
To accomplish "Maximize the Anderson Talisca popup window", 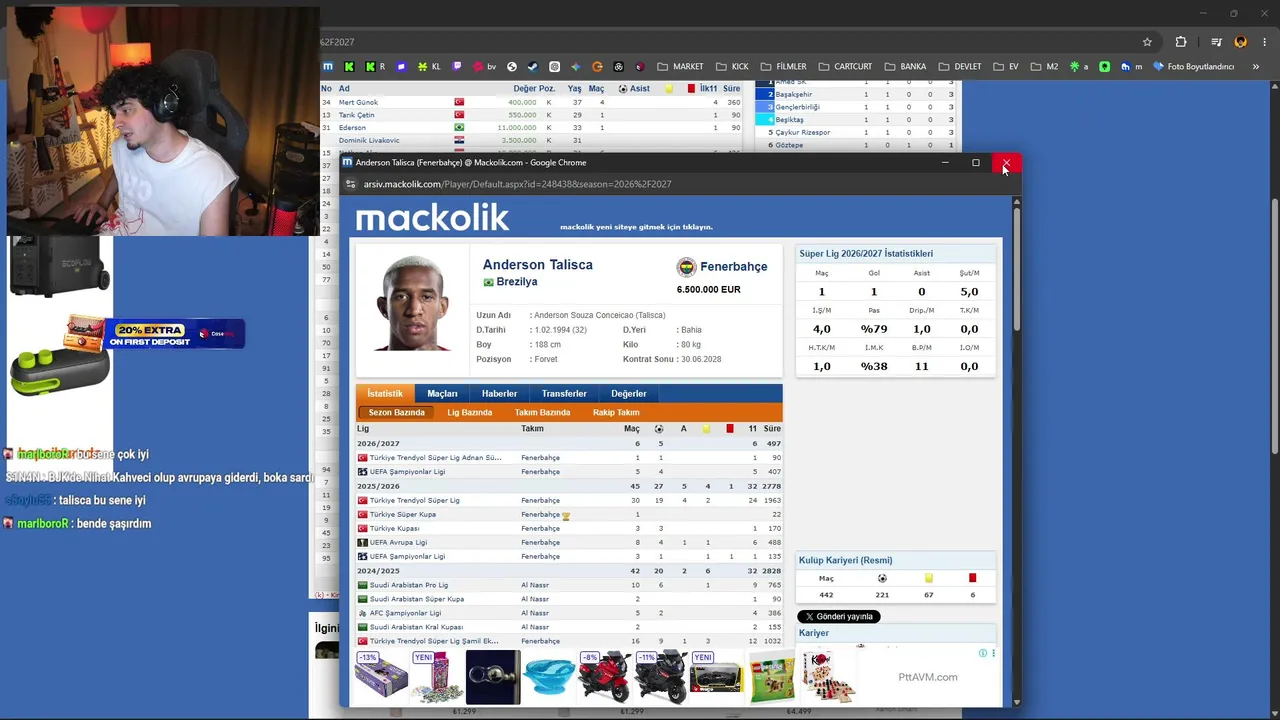I will click(x=976, y=163).
